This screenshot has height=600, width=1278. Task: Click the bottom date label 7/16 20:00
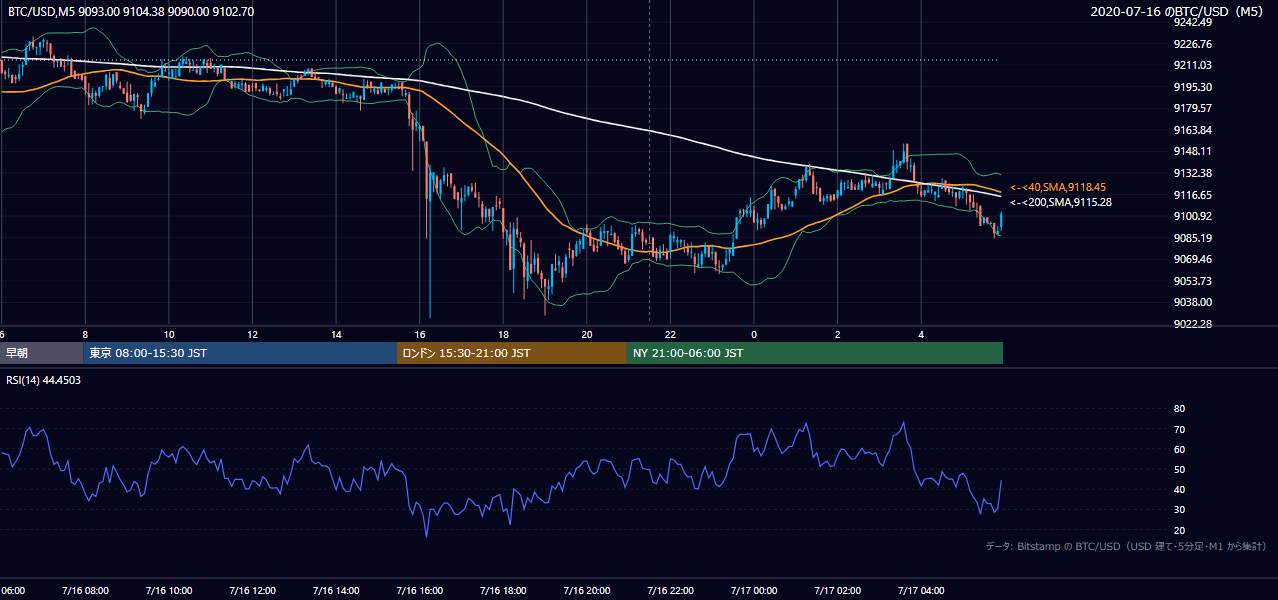586,591
